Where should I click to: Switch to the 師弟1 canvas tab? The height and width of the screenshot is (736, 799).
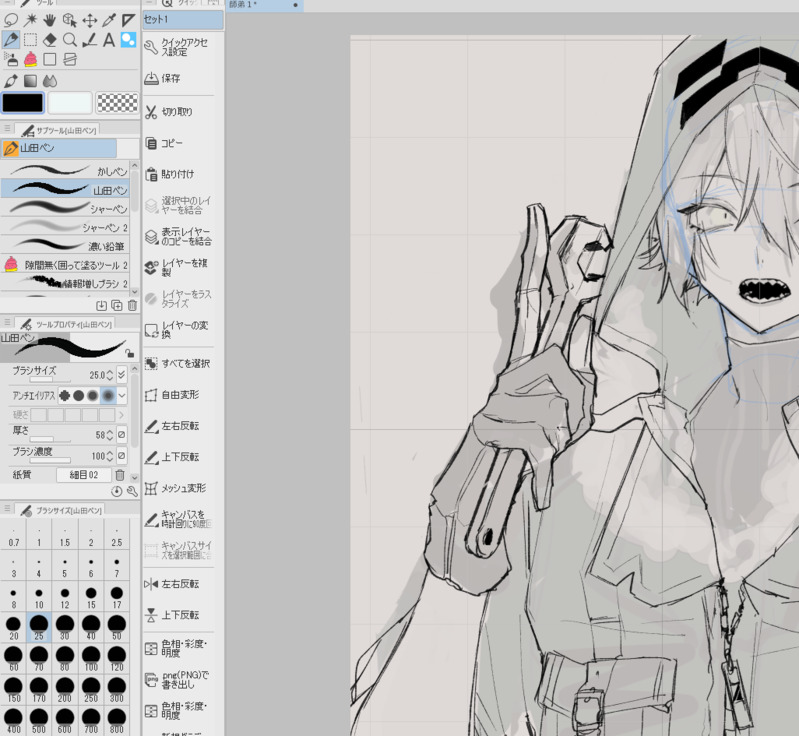264,5
